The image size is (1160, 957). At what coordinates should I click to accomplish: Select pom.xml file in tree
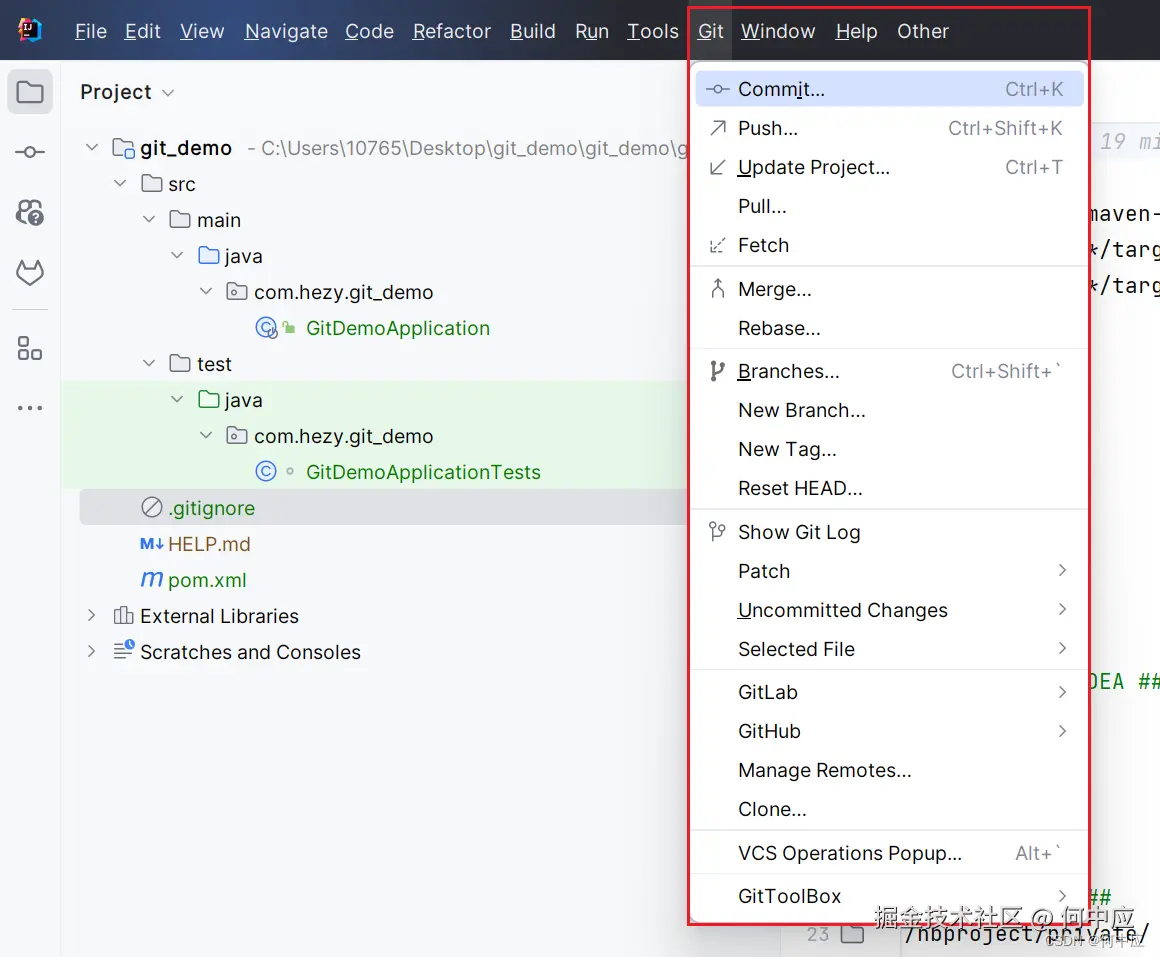[x=207, y=581]
